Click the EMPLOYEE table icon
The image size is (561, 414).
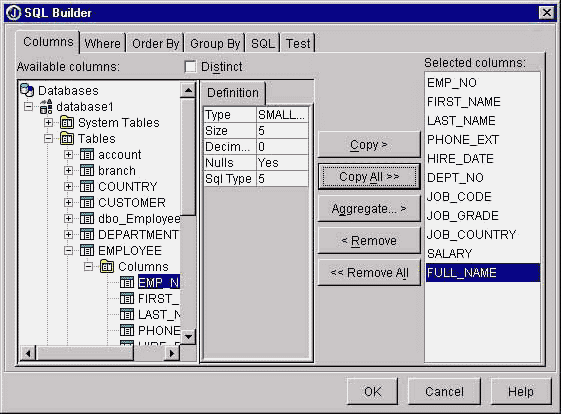tap(87, 250)
